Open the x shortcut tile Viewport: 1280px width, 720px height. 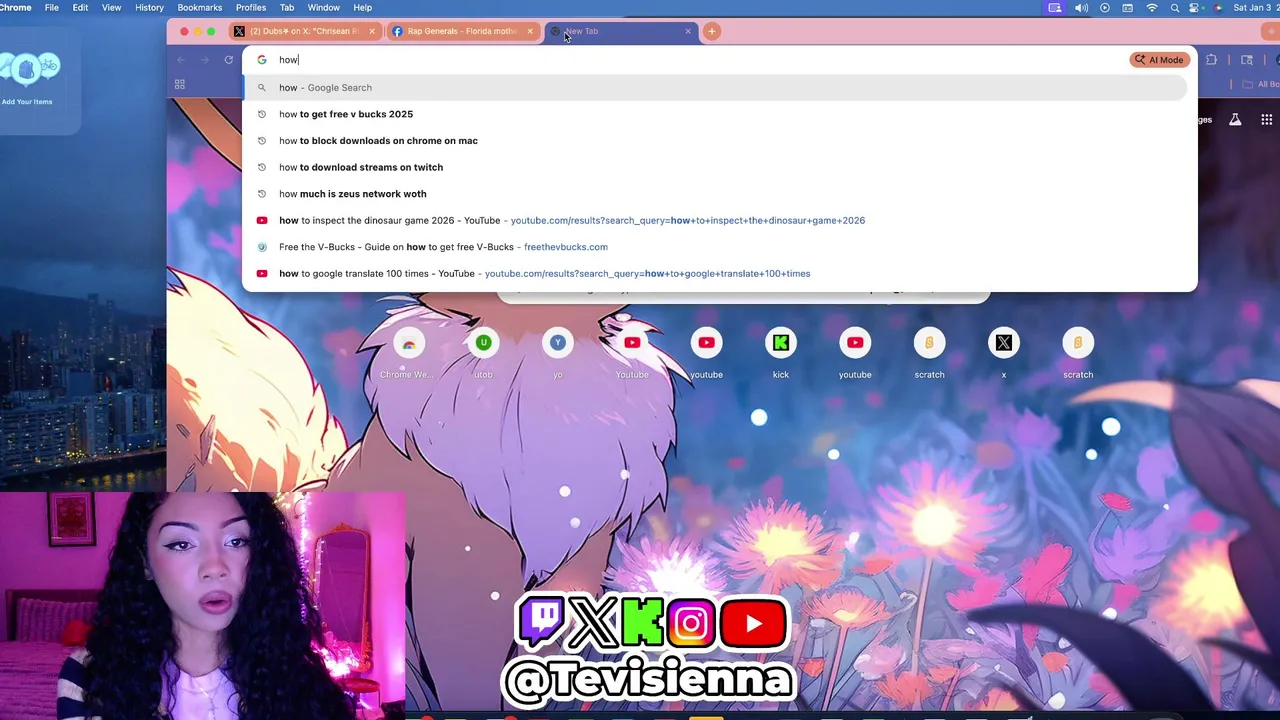pyautogui.click(x=1004, y=353)
